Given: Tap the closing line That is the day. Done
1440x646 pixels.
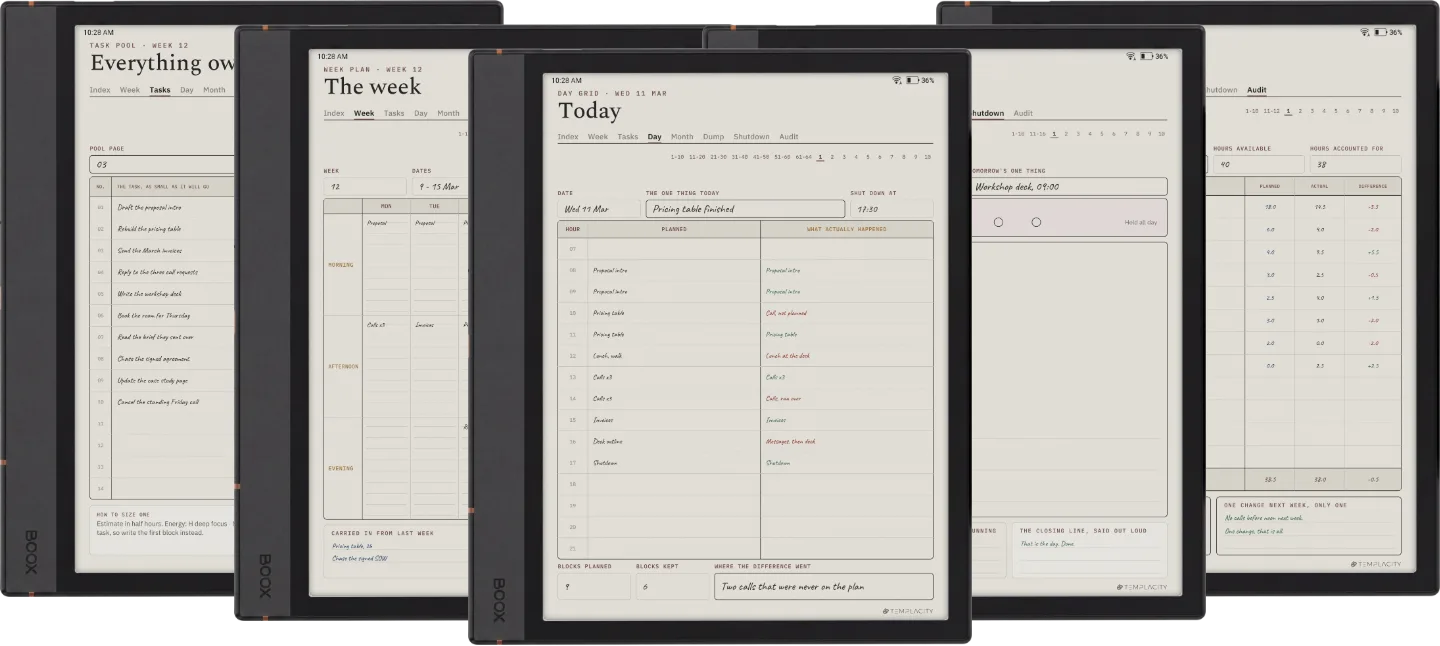Looking at the screenshot, I should tap(1047, 544).
